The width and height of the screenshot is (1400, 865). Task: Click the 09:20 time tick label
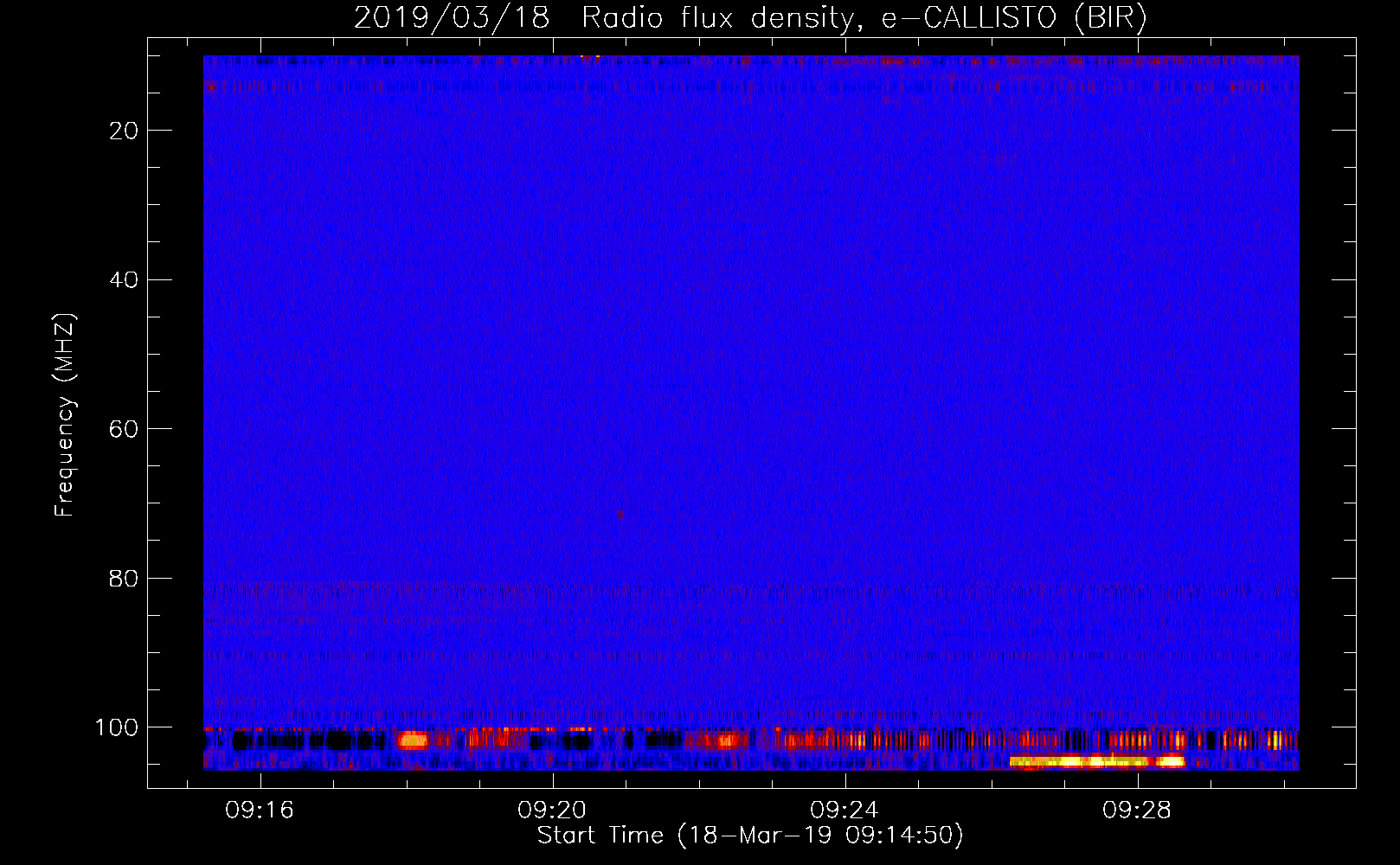[x=552, y=810]
